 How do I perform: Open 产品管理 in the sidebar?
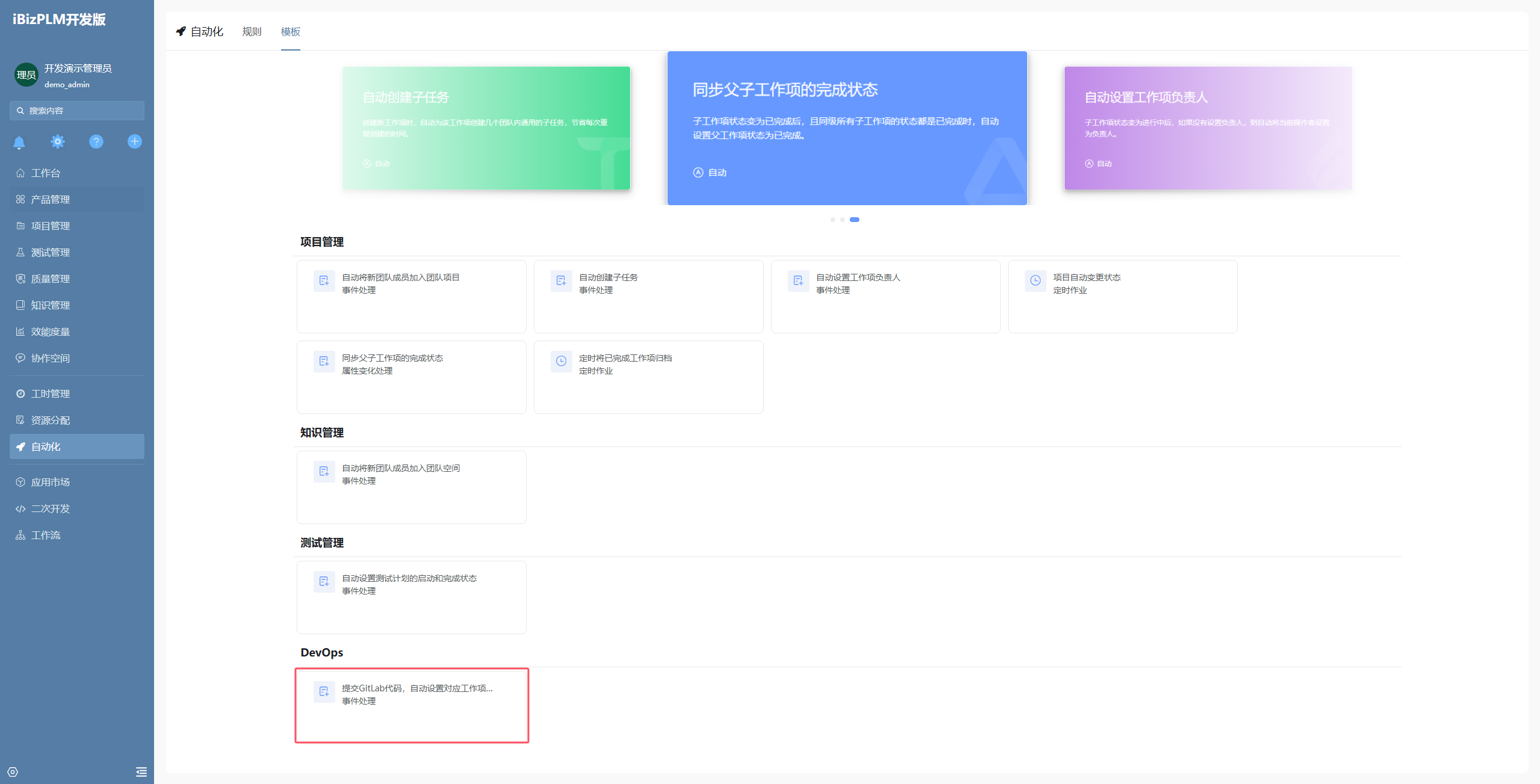(51, 199)
